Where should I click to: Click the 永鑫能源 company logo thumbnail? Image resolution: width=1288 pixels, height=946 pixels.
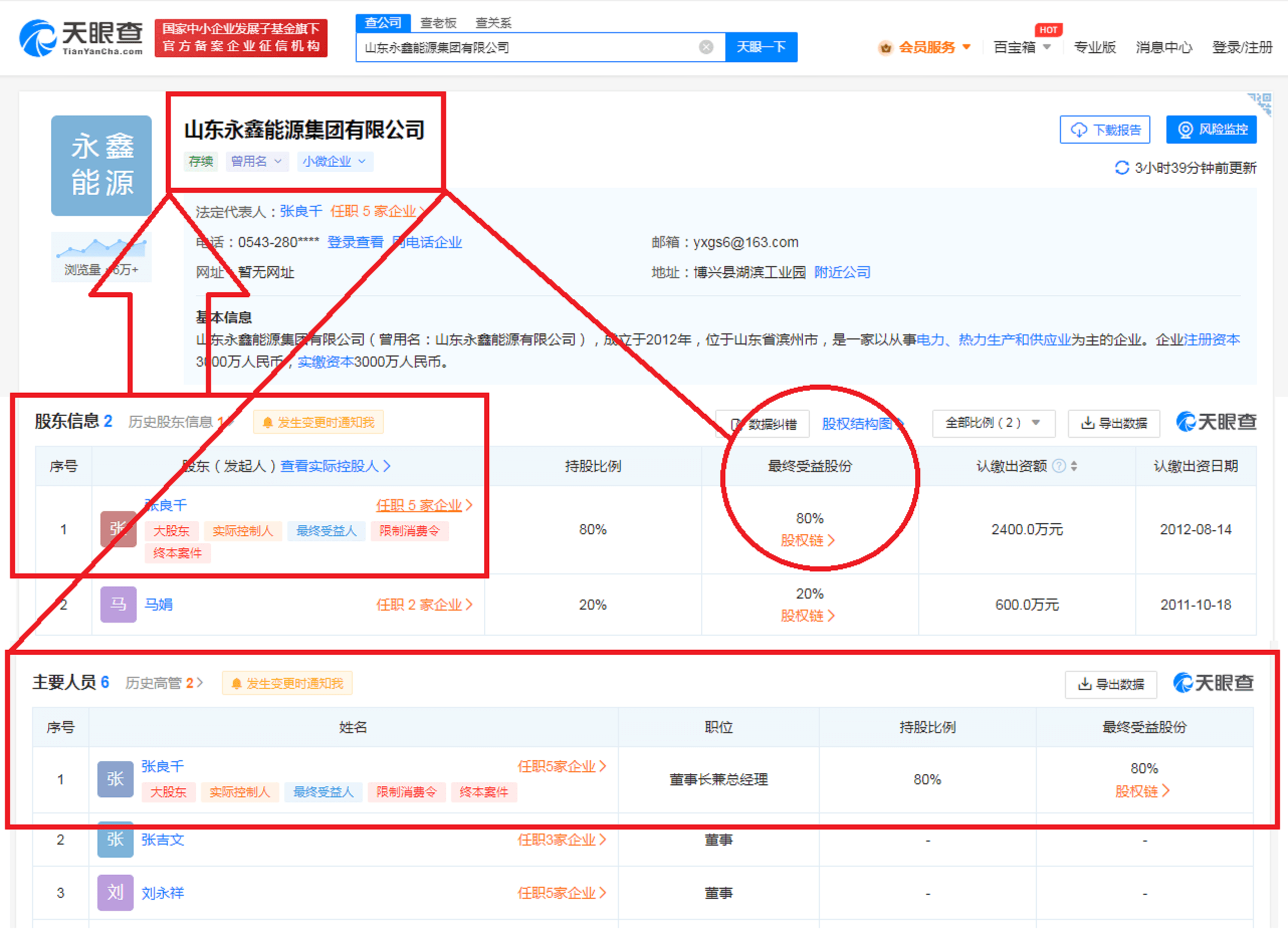coord(101,166)
